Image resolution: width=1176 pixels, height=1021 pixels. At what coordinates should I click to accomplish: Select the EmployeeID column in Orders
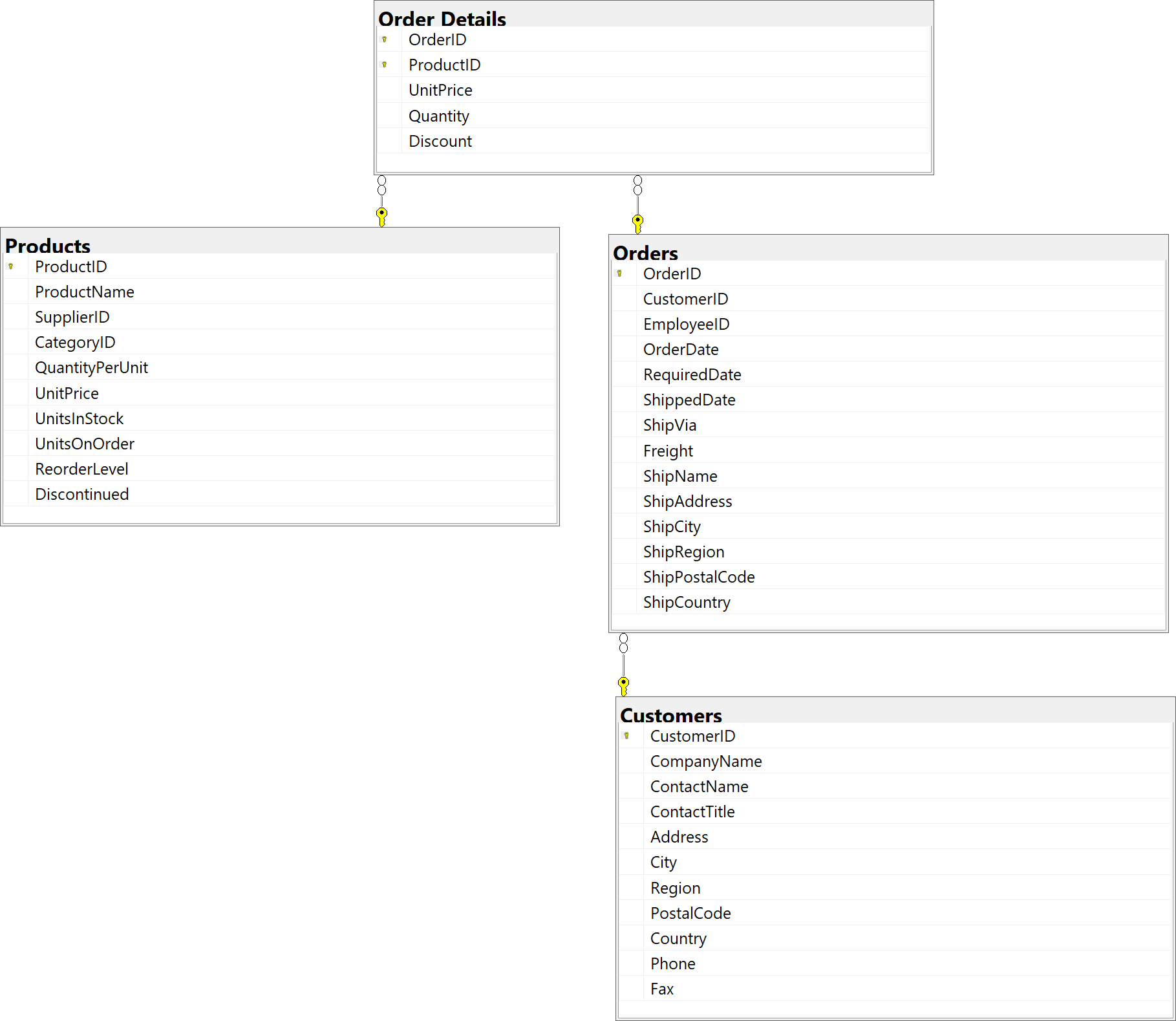(686, 324)
